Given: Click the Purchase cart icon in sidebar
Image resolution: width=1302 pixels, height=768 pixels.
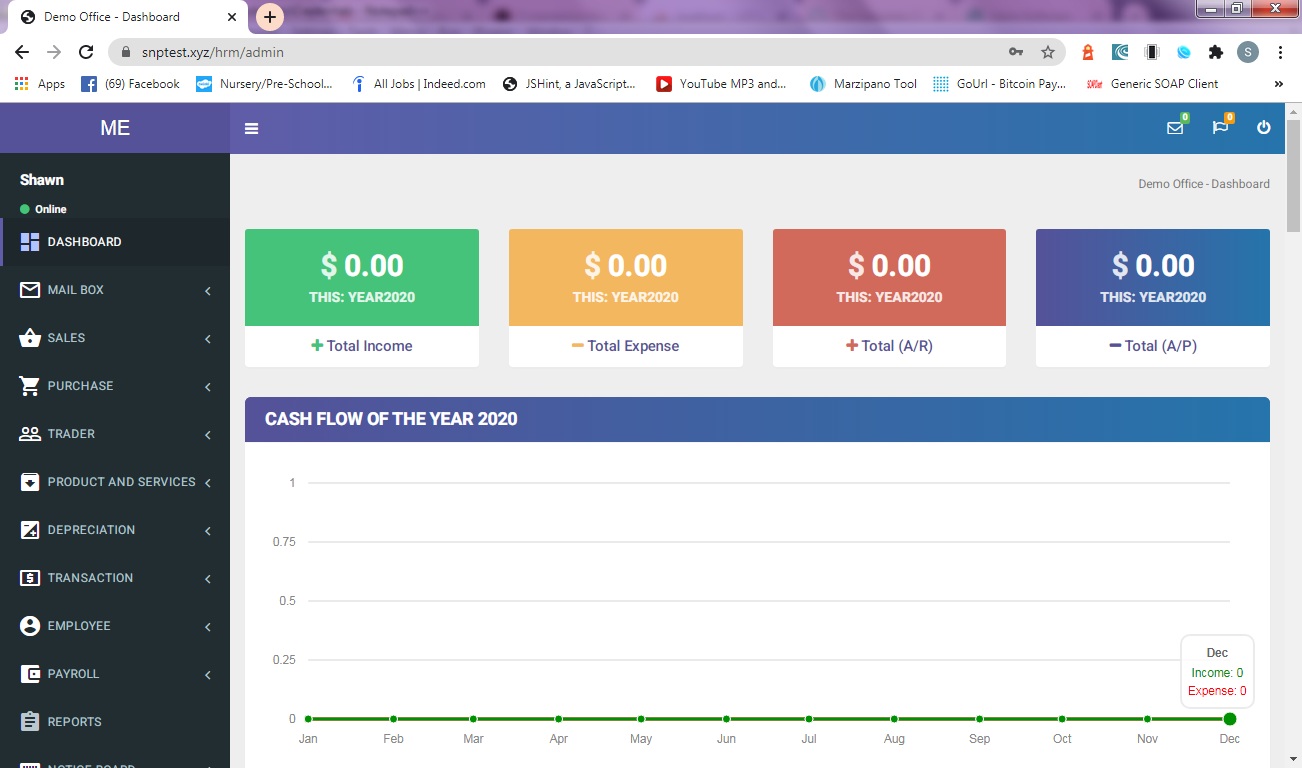Looking at the screenshot, I should (x=30, y=386).
